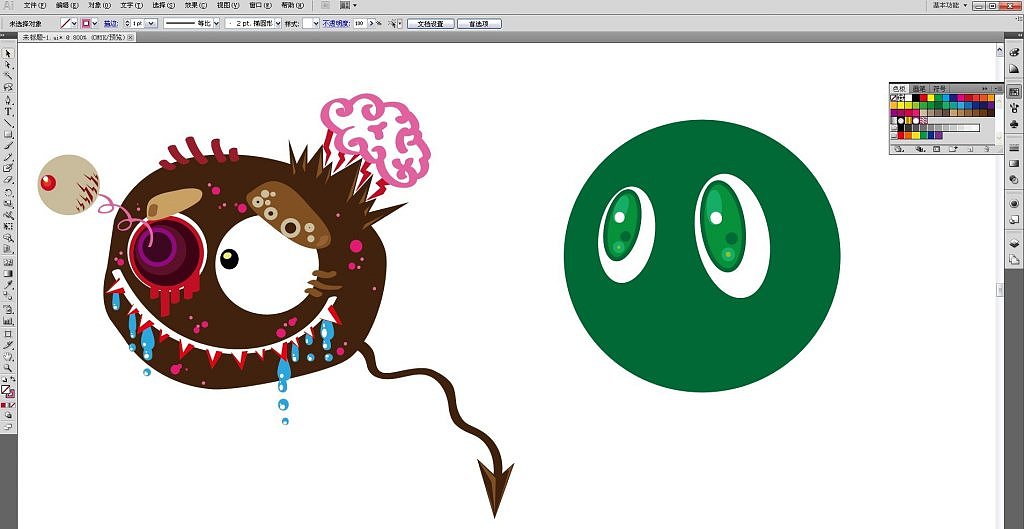This screenshot has width=1024, height=529.
Task: Select the Pen tool
Action: click(x=8, y=100)
